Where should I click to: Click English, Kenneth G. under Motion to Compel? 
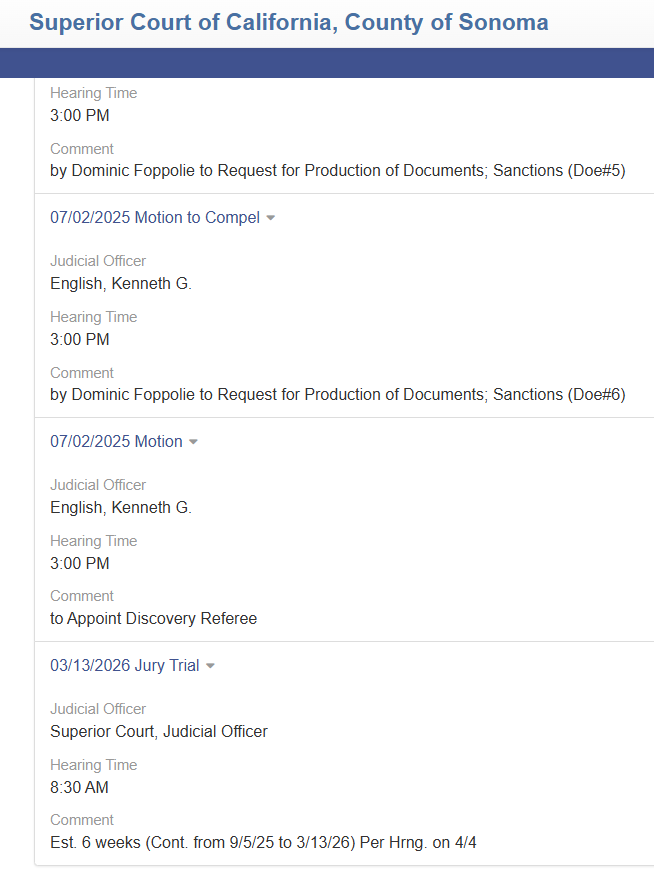tap(121, 283)
